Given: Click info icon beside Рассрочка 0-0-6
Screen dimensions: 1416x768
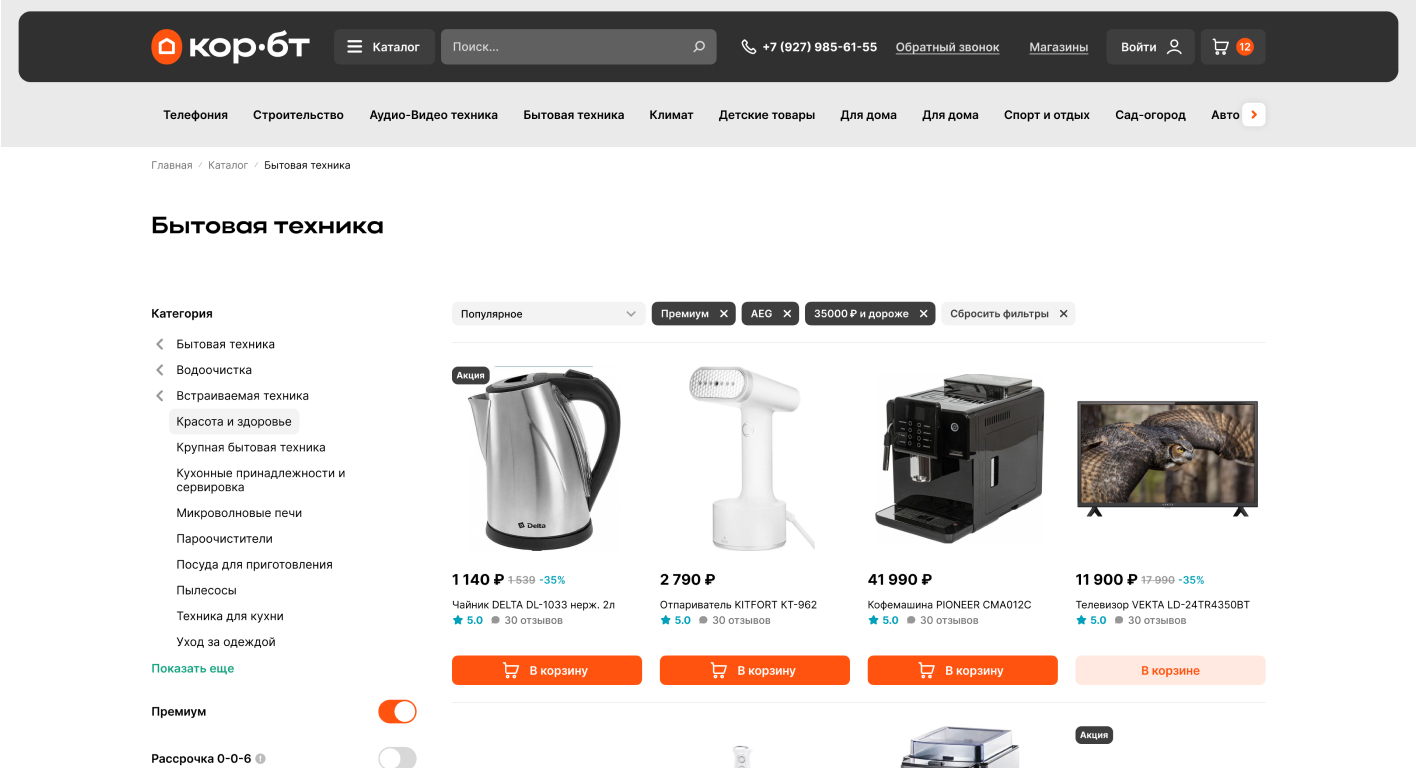Looking at the screenshot, I should 260,759.
